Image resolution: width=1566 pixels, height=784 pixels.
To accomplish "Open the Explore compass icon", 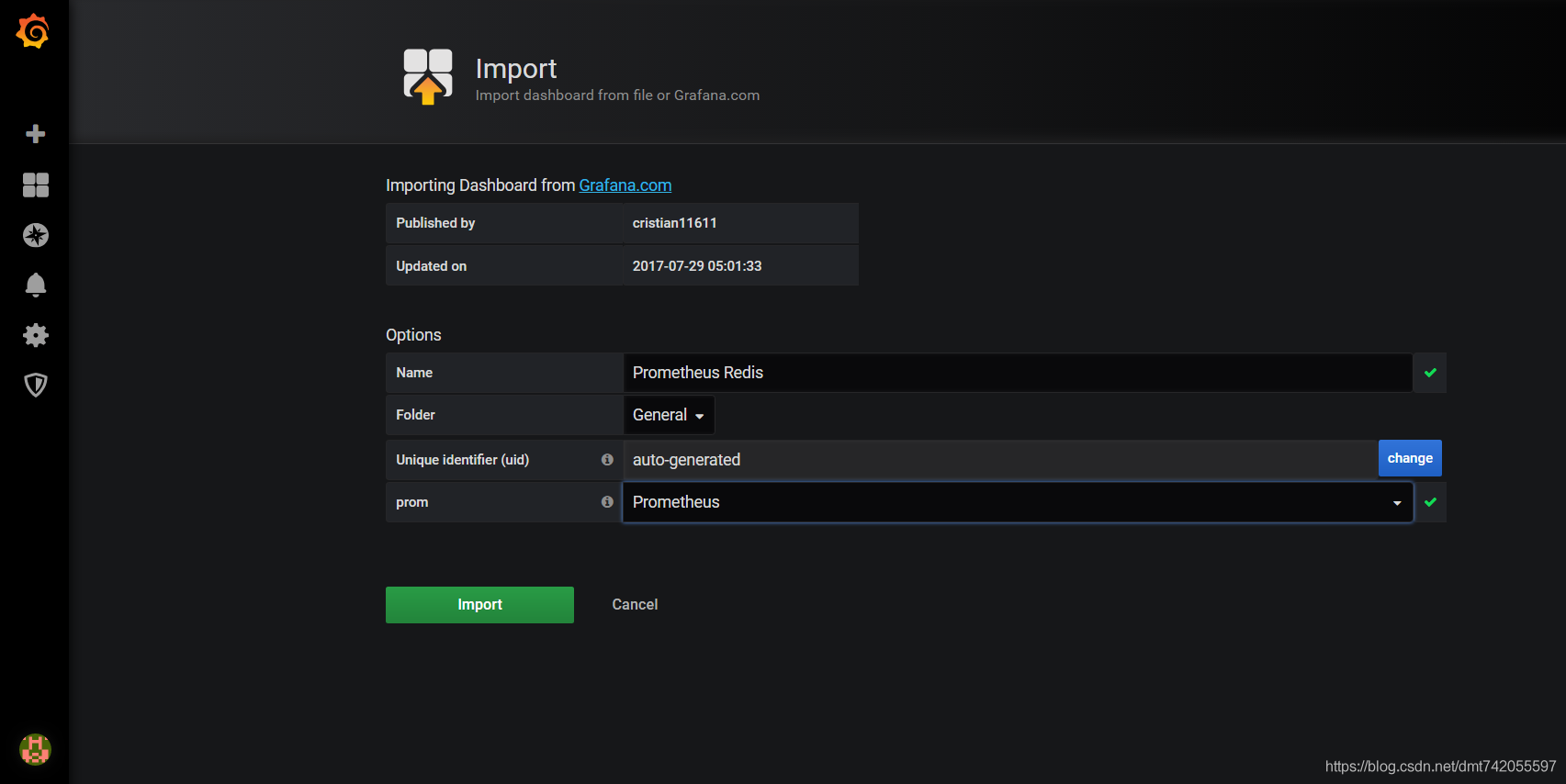I will 35,235.
